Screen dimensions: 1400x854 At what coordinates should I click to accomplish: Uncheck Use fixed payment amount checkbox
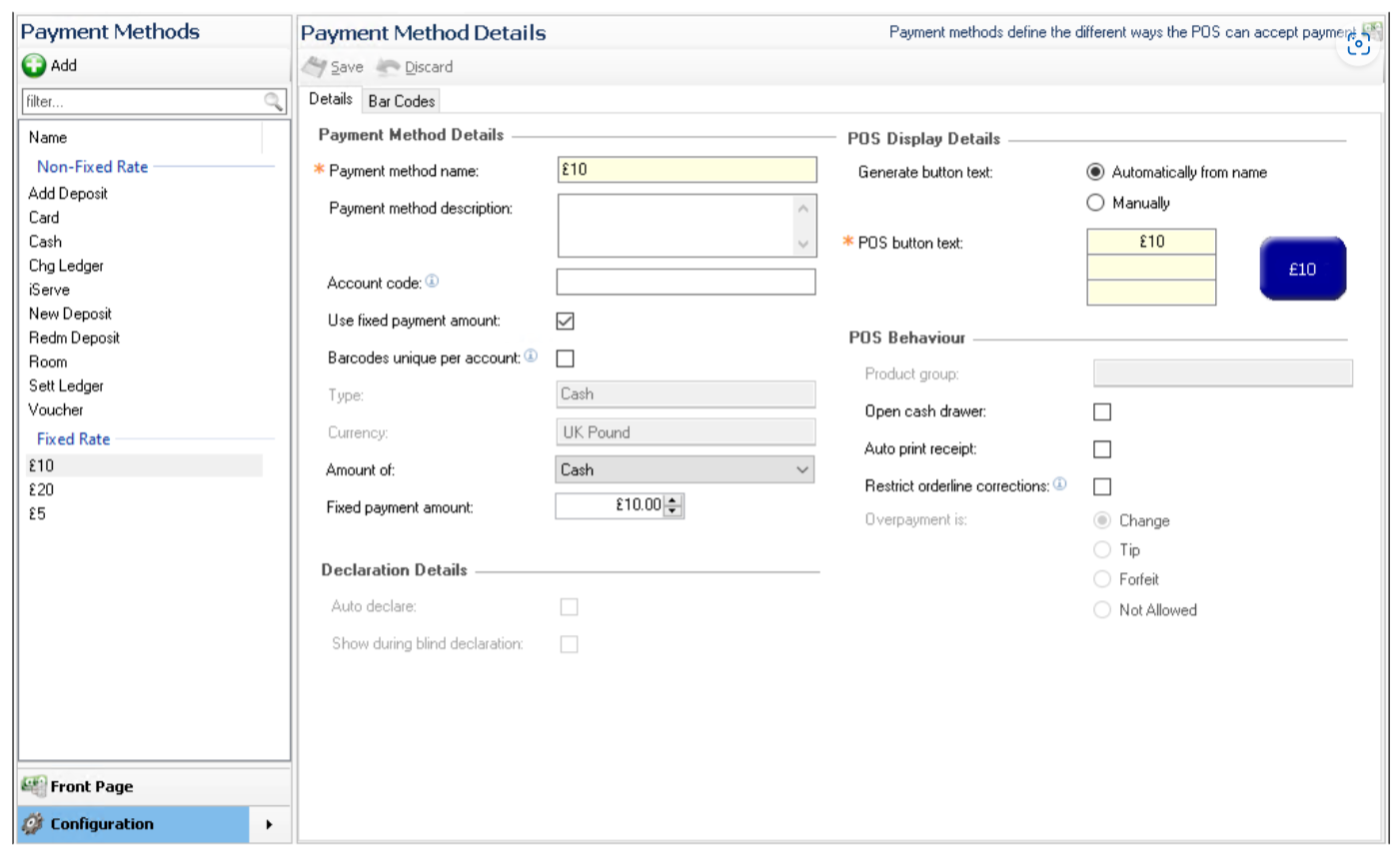coord(566,321)
